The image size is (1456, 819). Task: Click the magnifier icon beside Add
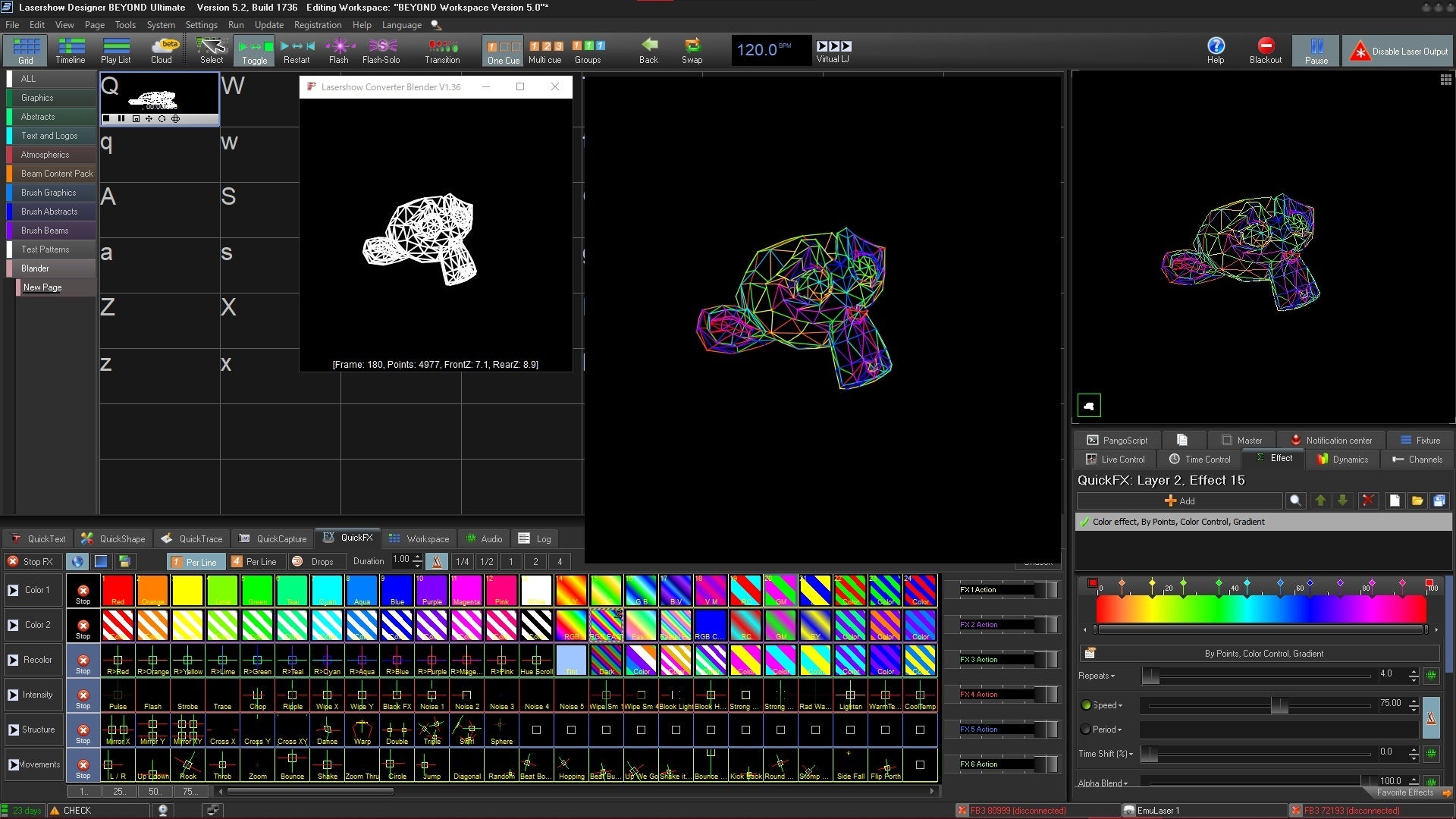point(1296,500)
